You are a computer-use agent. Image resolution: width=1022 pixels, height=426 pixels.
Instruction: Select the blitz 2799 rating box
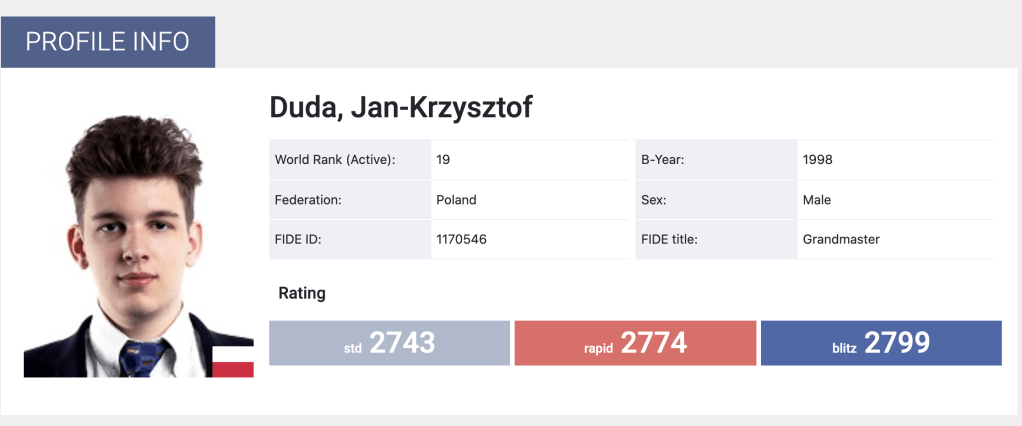881,343
